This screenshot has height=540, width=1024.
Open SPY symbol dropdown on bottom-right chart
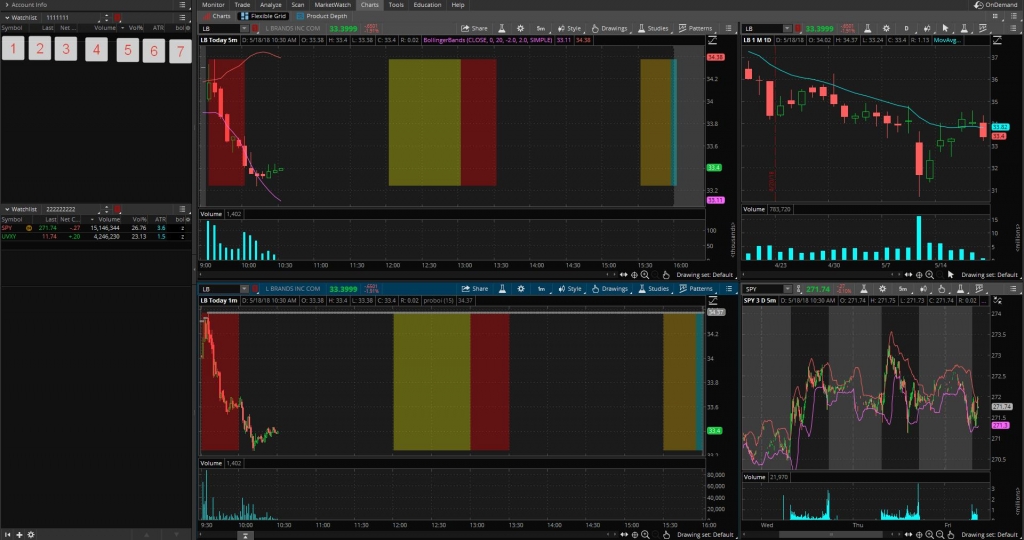pyautogui.click(x=787, y=289)
